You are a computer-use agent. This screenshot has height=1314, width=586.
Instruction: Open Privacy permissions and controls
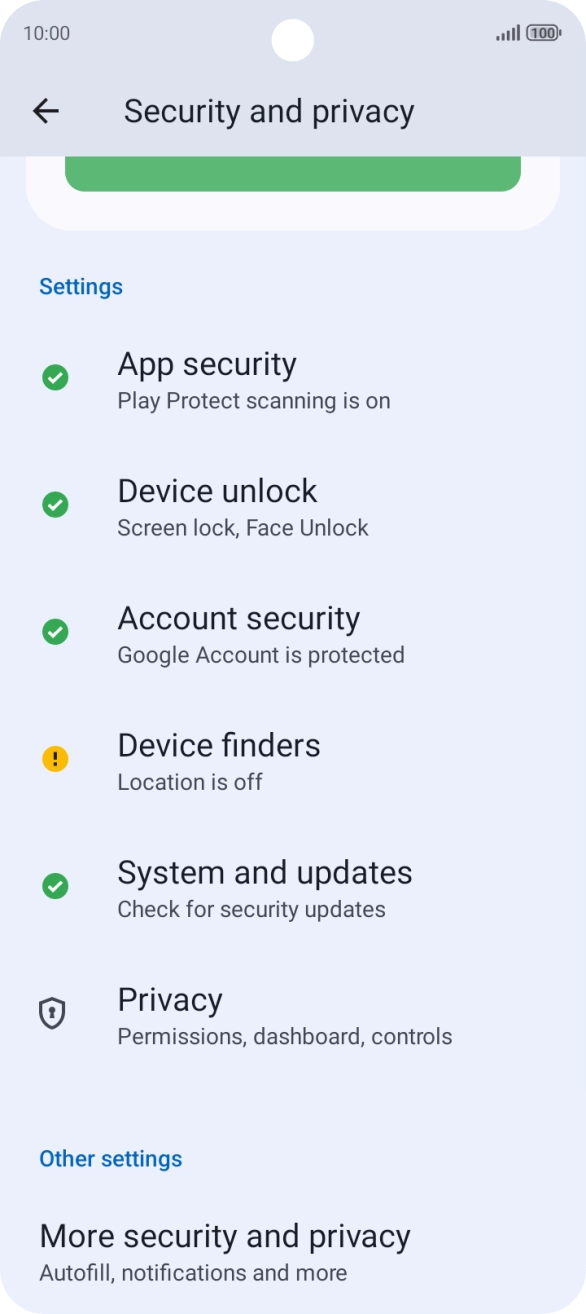(285, 1014)
